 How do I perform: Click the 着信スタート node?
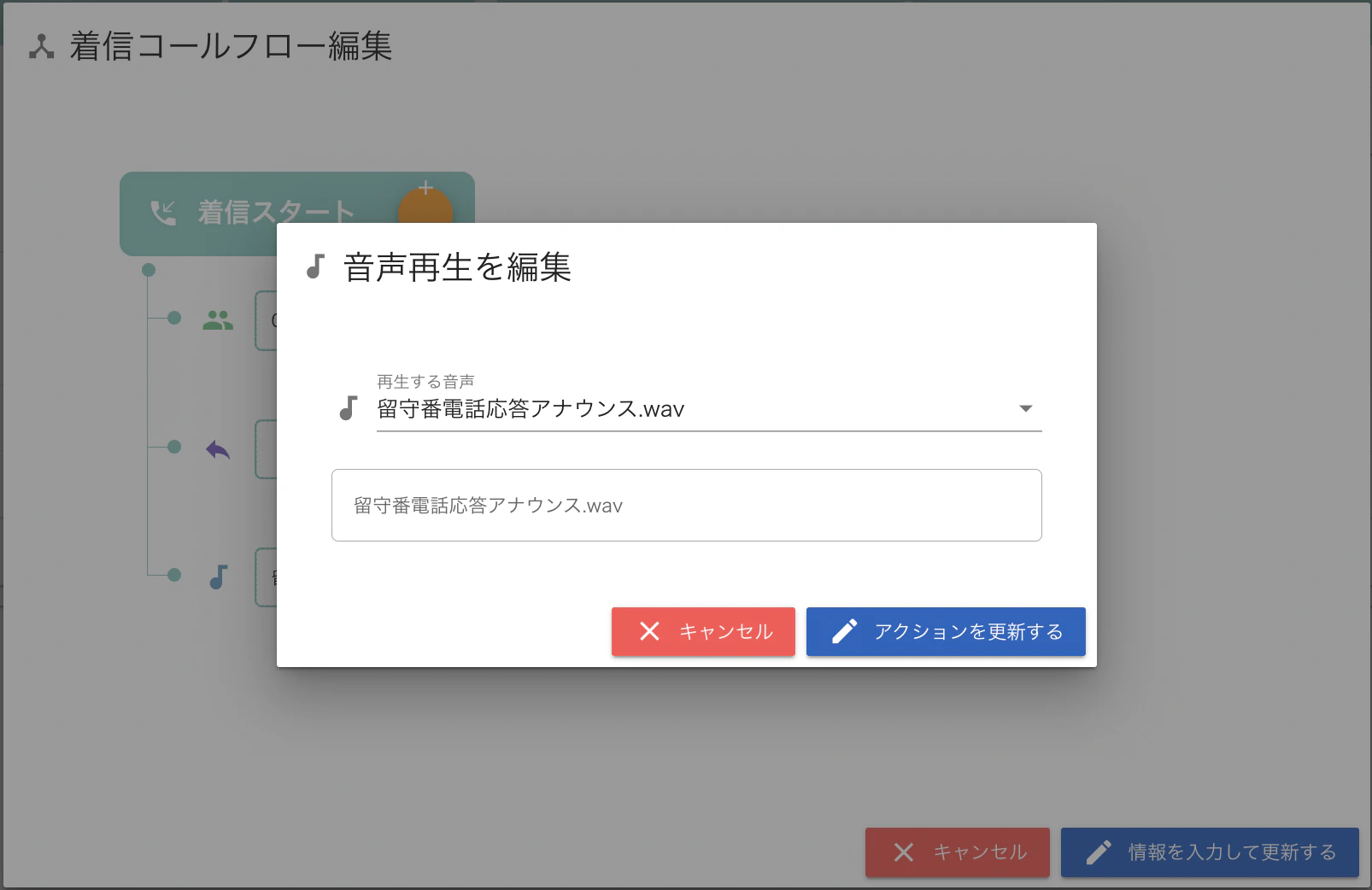coord(297,214)
